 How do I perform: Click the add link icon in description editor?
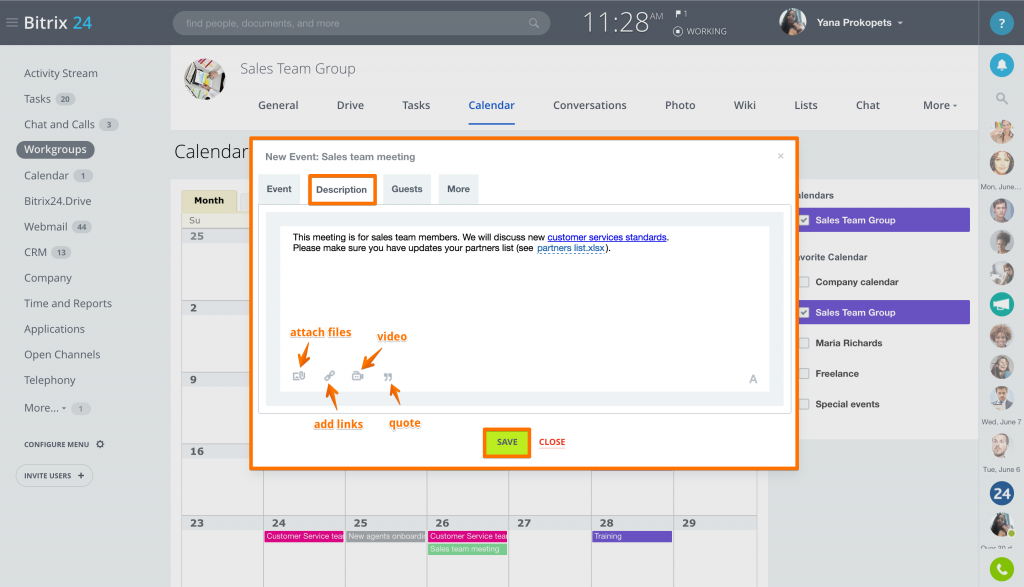[330, 375]
